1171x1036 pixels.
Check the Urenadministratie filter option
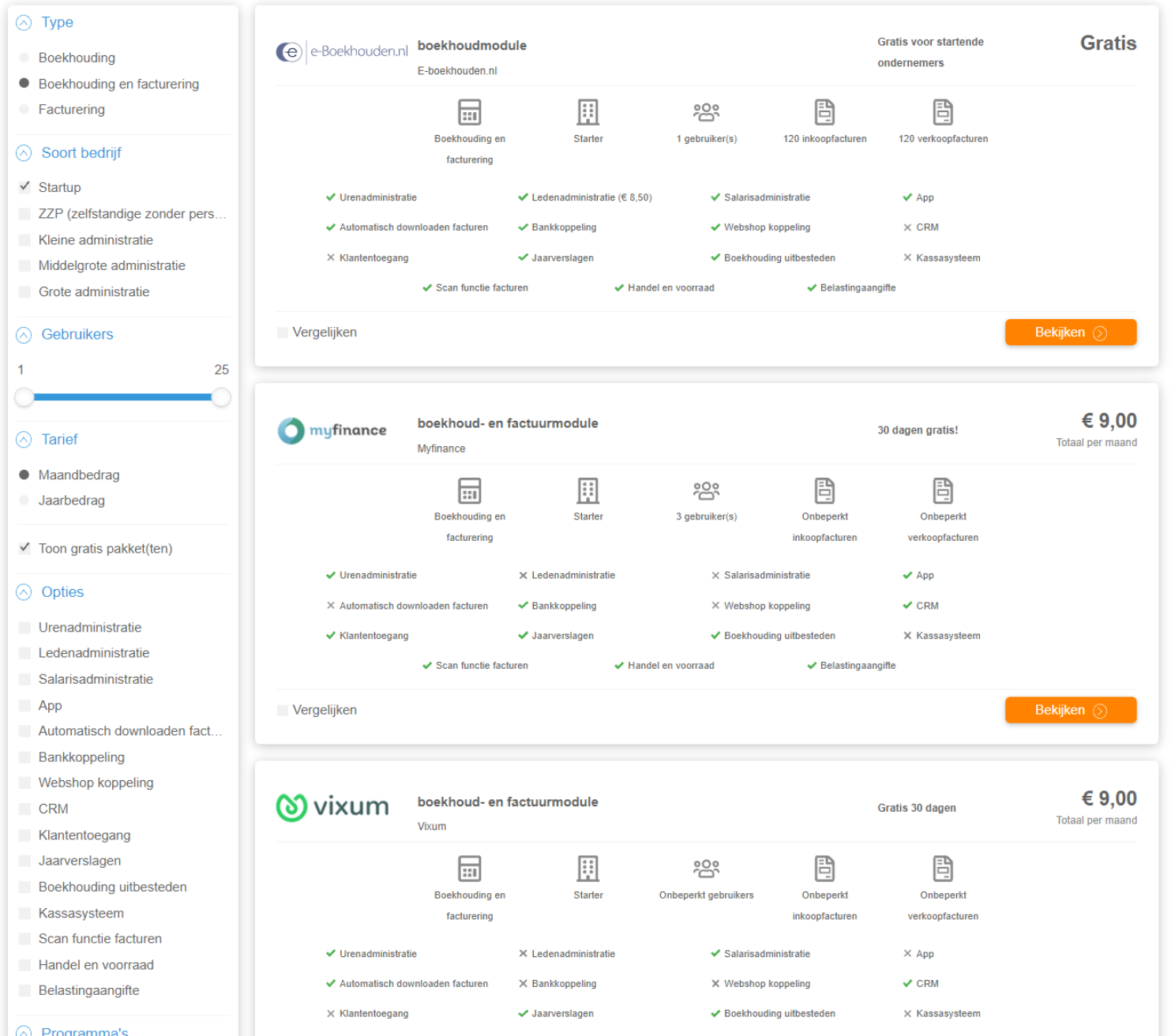click(24, 627)
